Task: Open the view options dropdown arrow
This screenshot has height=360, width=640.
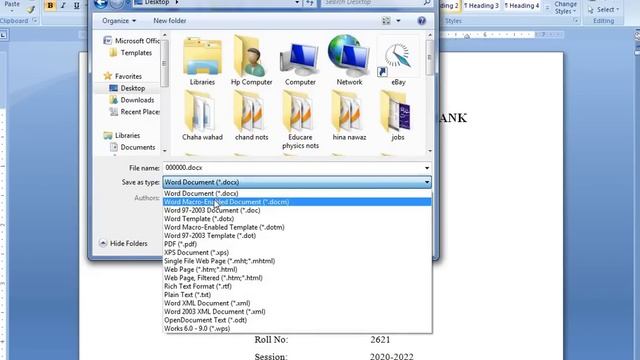Action: coord(398,21)
